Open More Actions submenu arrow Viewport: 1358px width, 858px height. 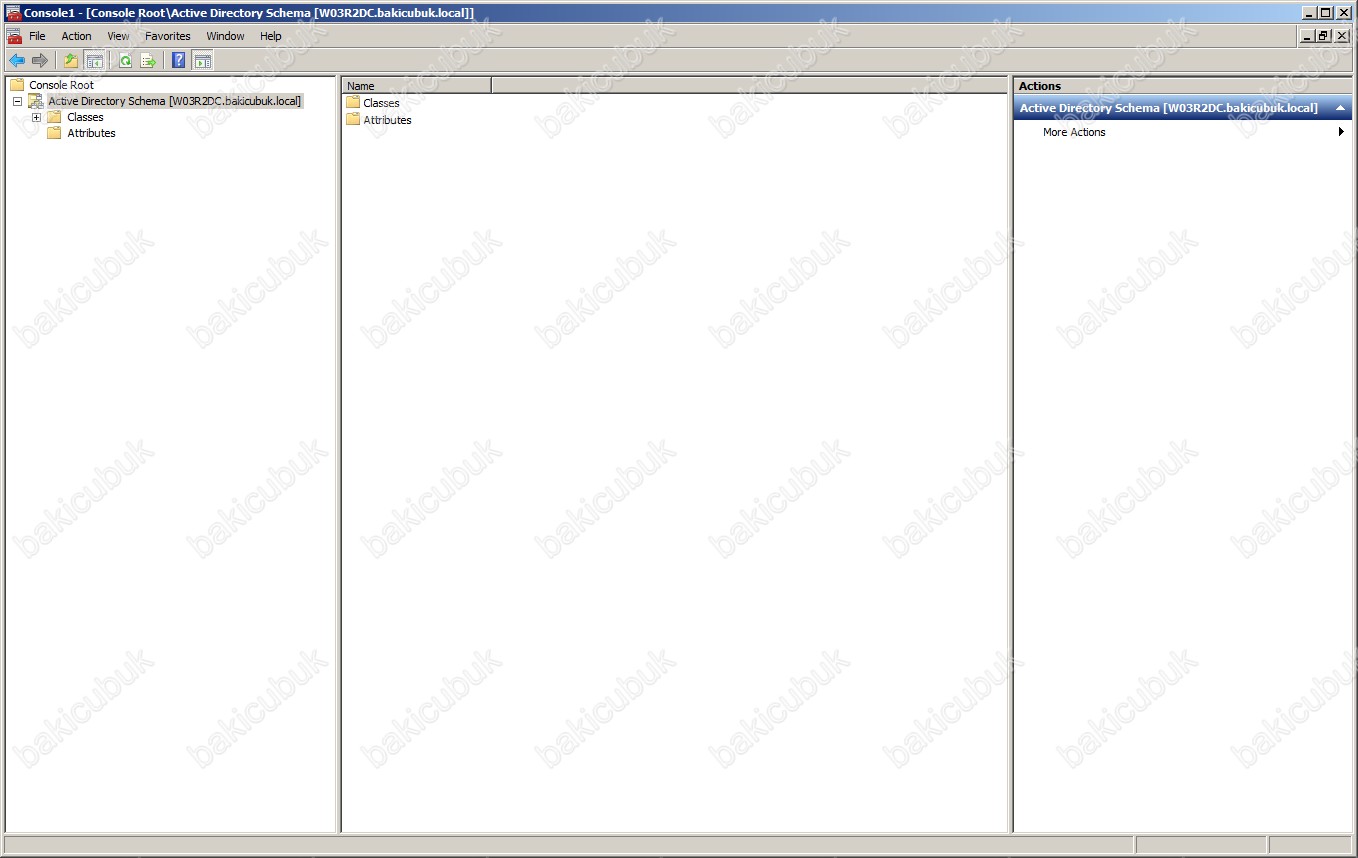(1341, 132)
